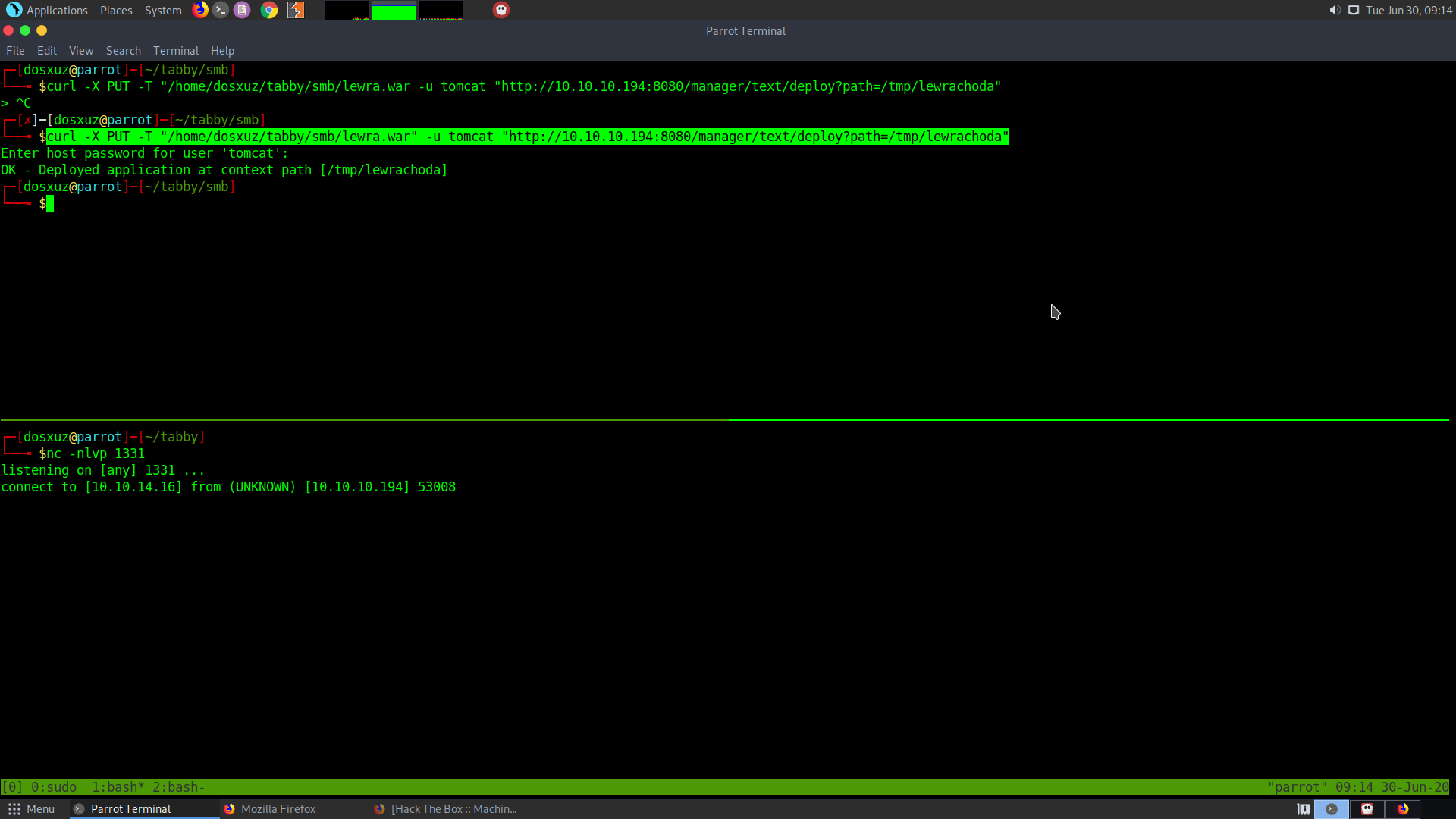Open the Hack The Box taskbar window
The height and width of the screenshot is (819, 1456).
point(453,809)
